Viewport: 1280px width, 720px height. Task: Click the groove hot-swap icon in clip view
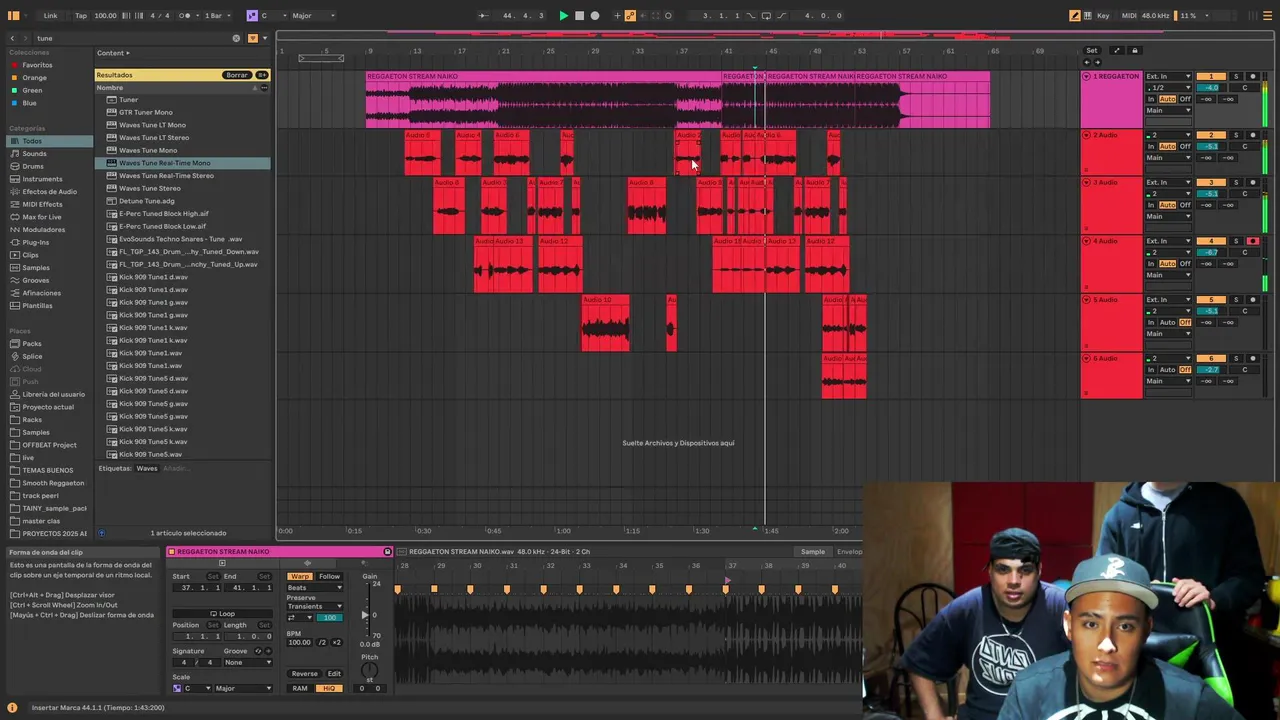(x=257, y=651)
